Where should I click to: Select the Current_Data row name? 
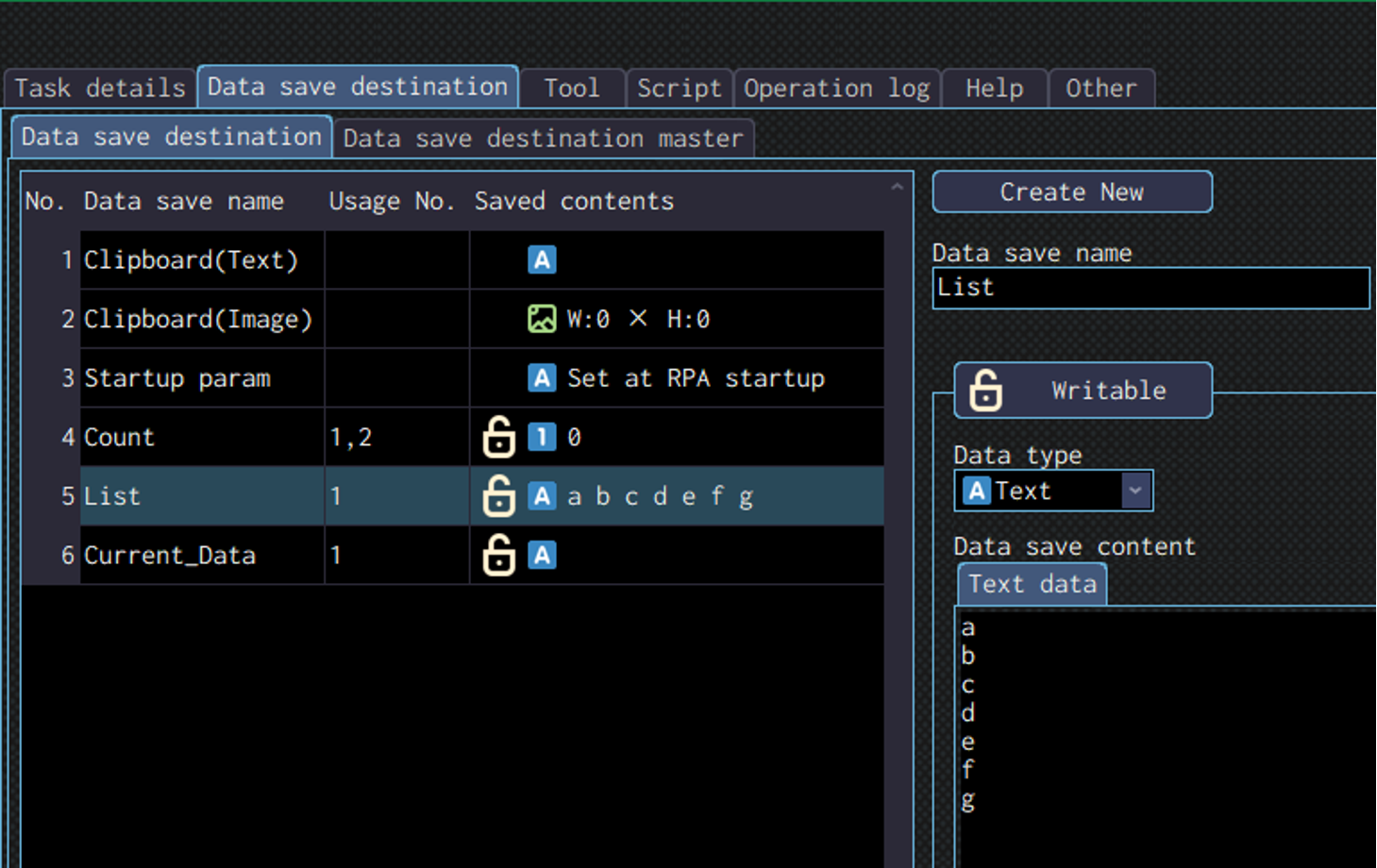(x=170, y=556)
